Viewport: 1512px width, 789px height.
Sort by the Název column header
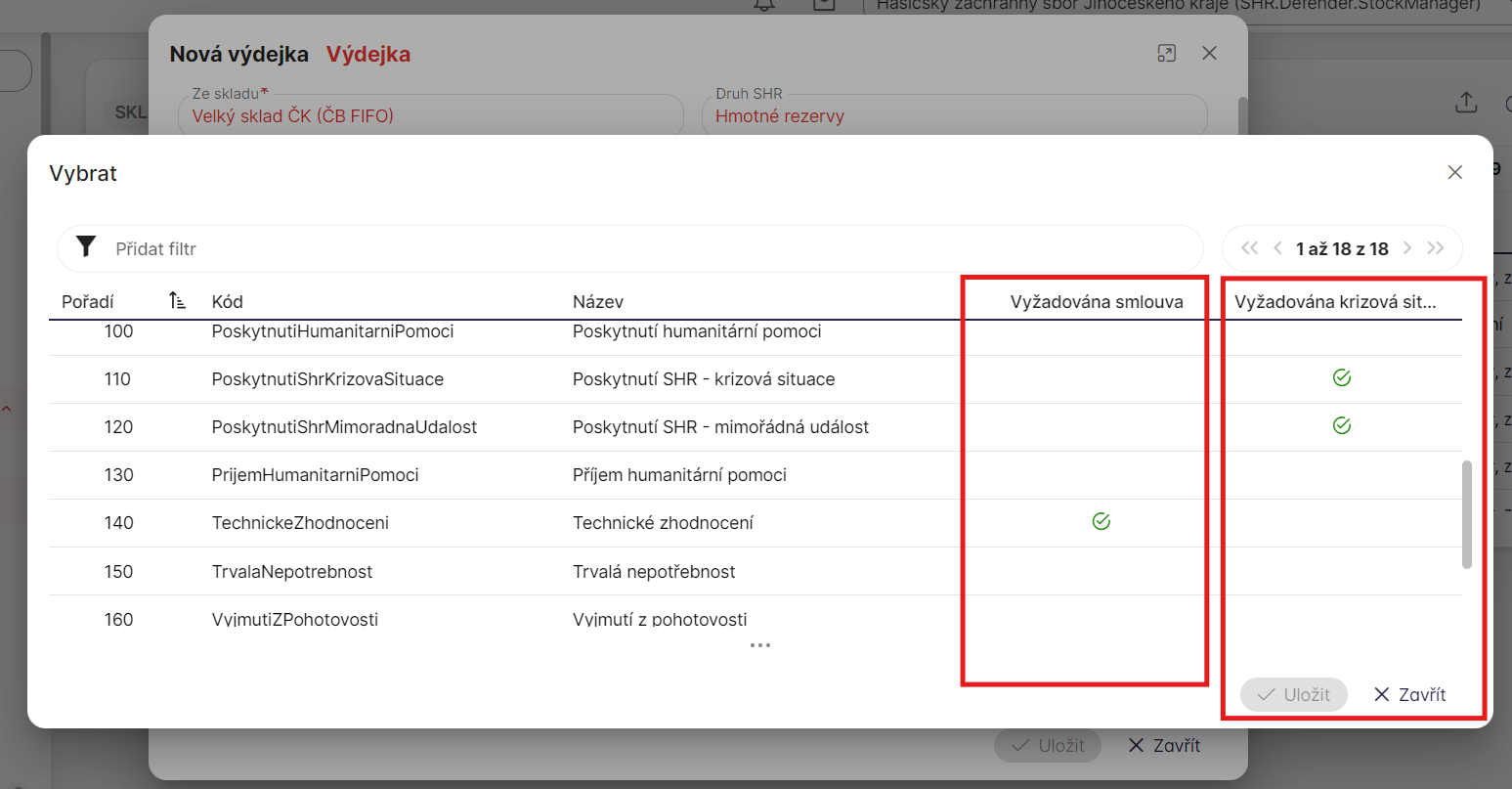tap(598, 302)
